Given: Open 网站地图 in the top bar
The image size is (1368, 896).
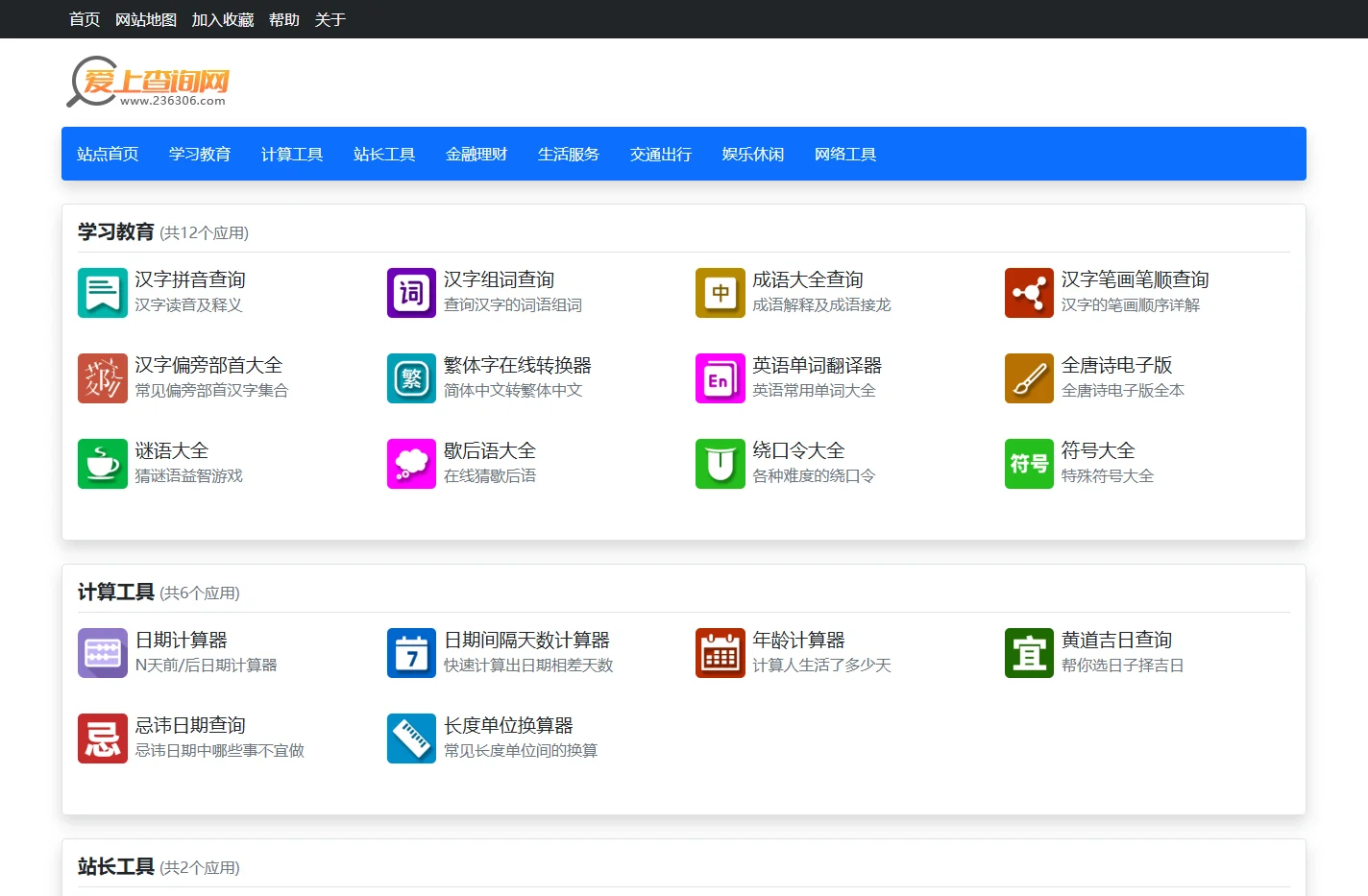Looking at the screenshot, I should pos(146,19).
